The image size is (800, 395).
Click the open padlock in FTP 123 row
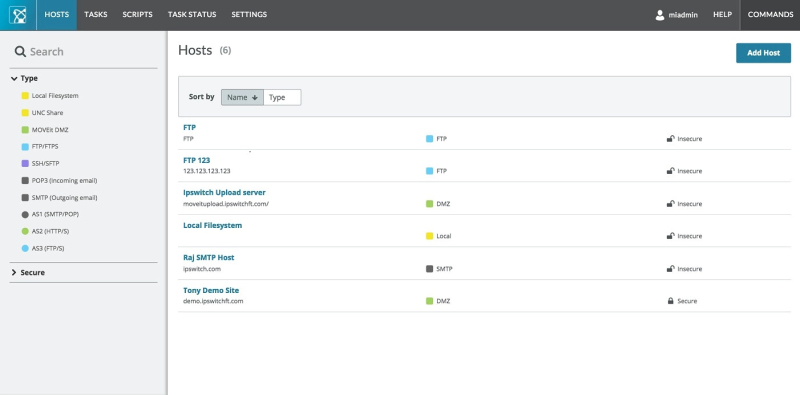point(671,171)
